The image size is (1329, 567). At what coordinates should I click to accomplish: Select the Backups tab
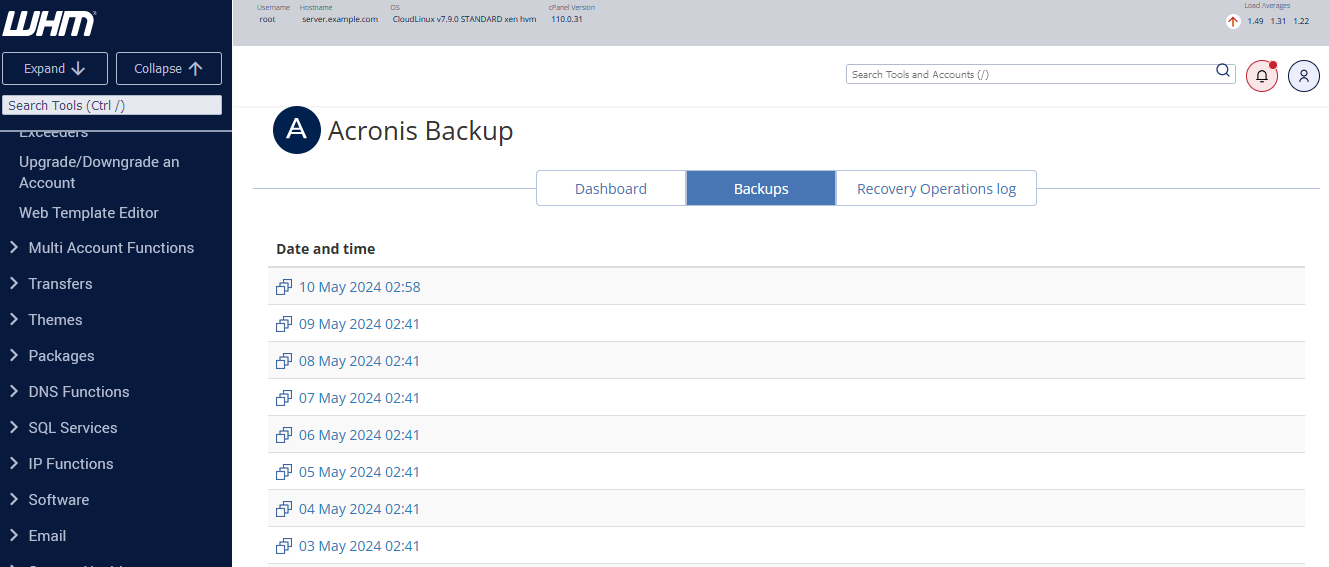[x=761, y=188]
